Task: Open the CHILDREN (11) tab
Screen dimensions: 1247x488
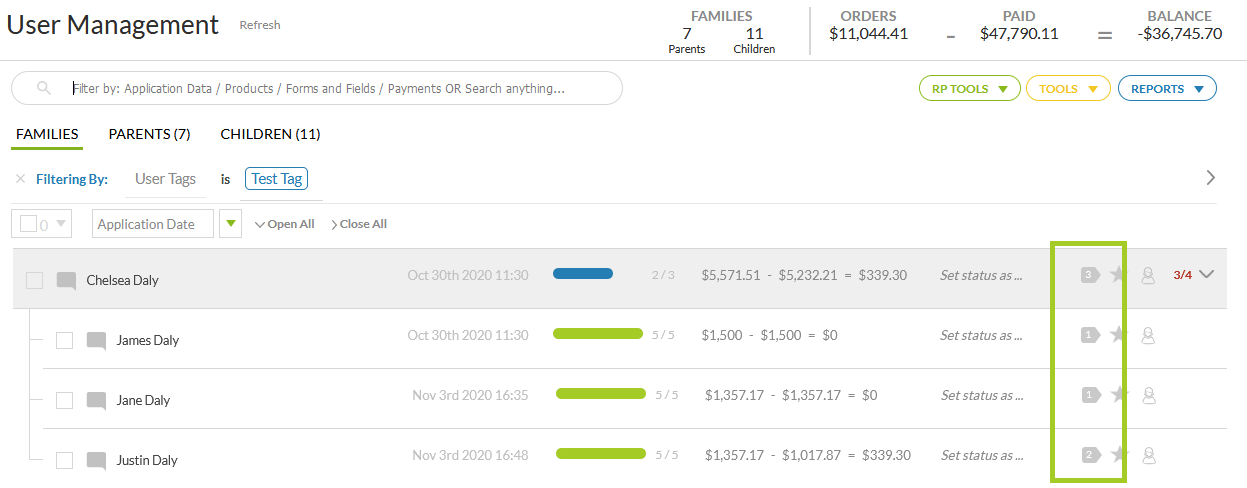Action: (270, 134)
